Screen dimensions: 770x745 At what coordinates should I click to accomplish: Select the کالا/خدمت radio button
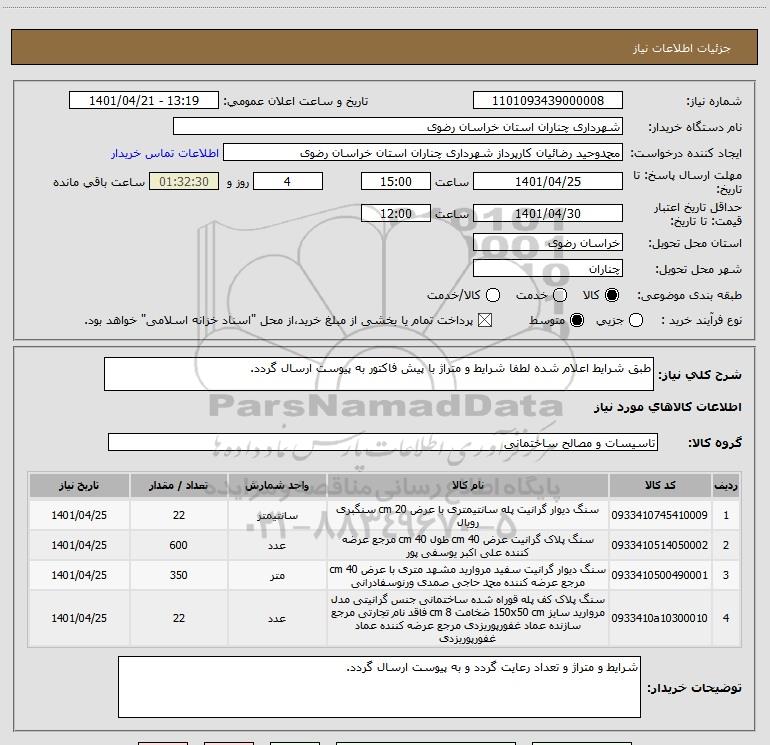click(493, 295)
